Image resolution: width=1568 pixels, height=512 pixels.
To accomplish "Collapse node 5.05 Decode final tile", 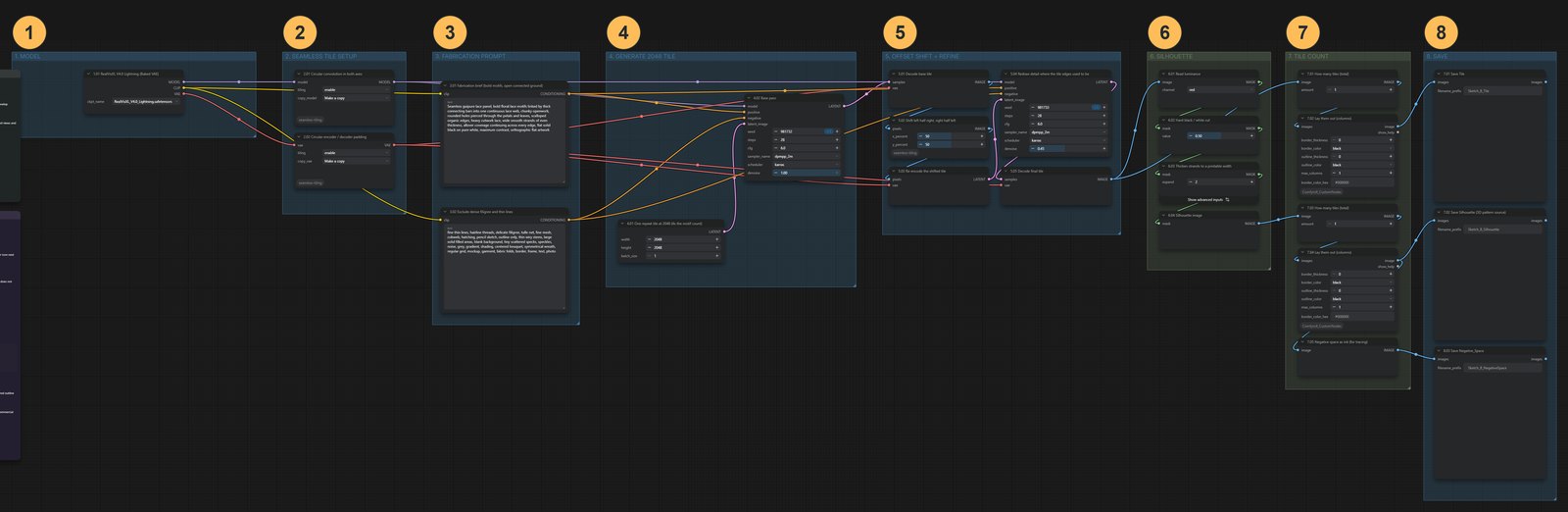I will tap(1006, 172).
